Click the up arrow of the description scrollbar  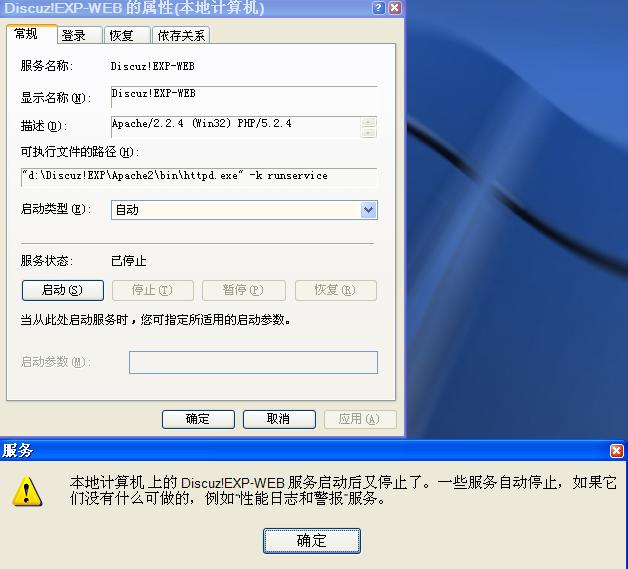pos(368,122)
